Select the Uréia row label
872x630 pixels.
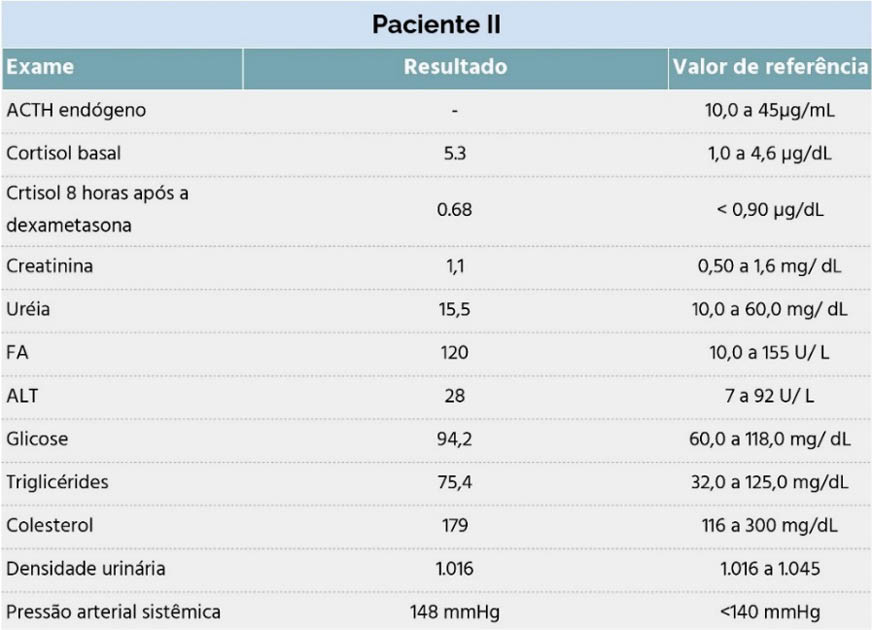click(28, 309)
